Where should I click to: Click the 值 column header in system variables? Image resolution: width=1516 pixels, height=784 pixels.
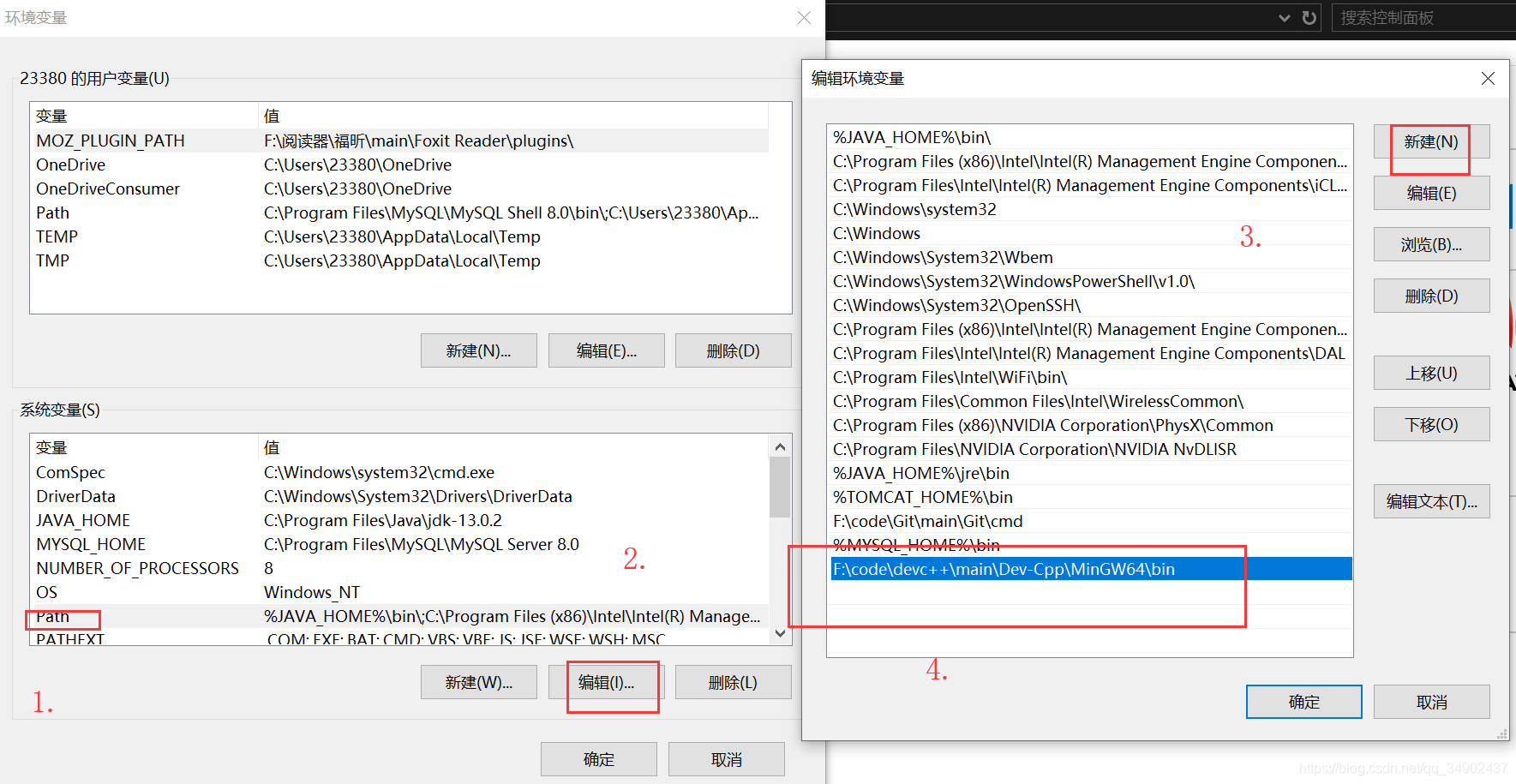point(513,447)
